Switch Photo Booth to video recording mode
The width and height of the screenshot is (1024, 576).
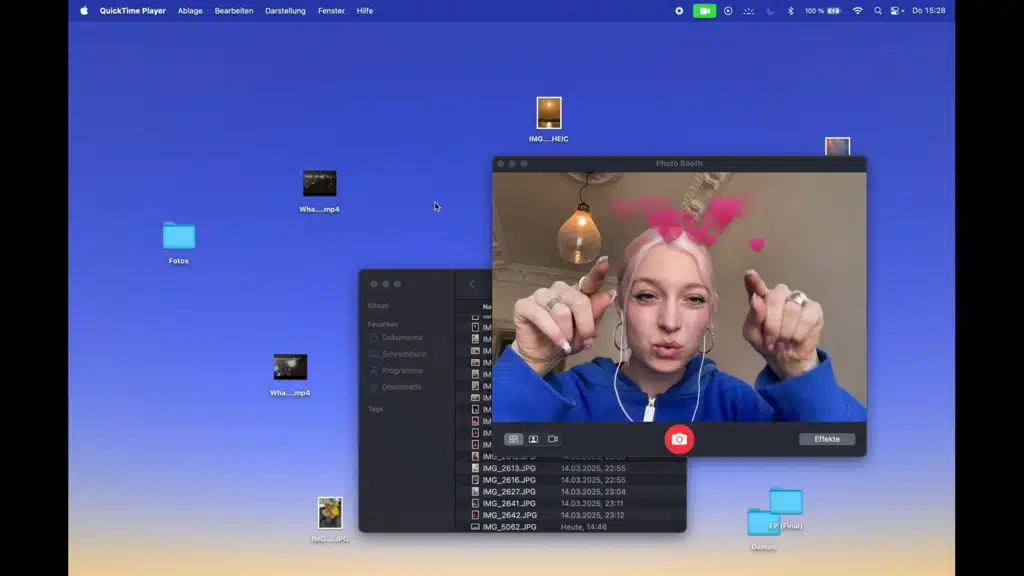click(x=553, y=439)
